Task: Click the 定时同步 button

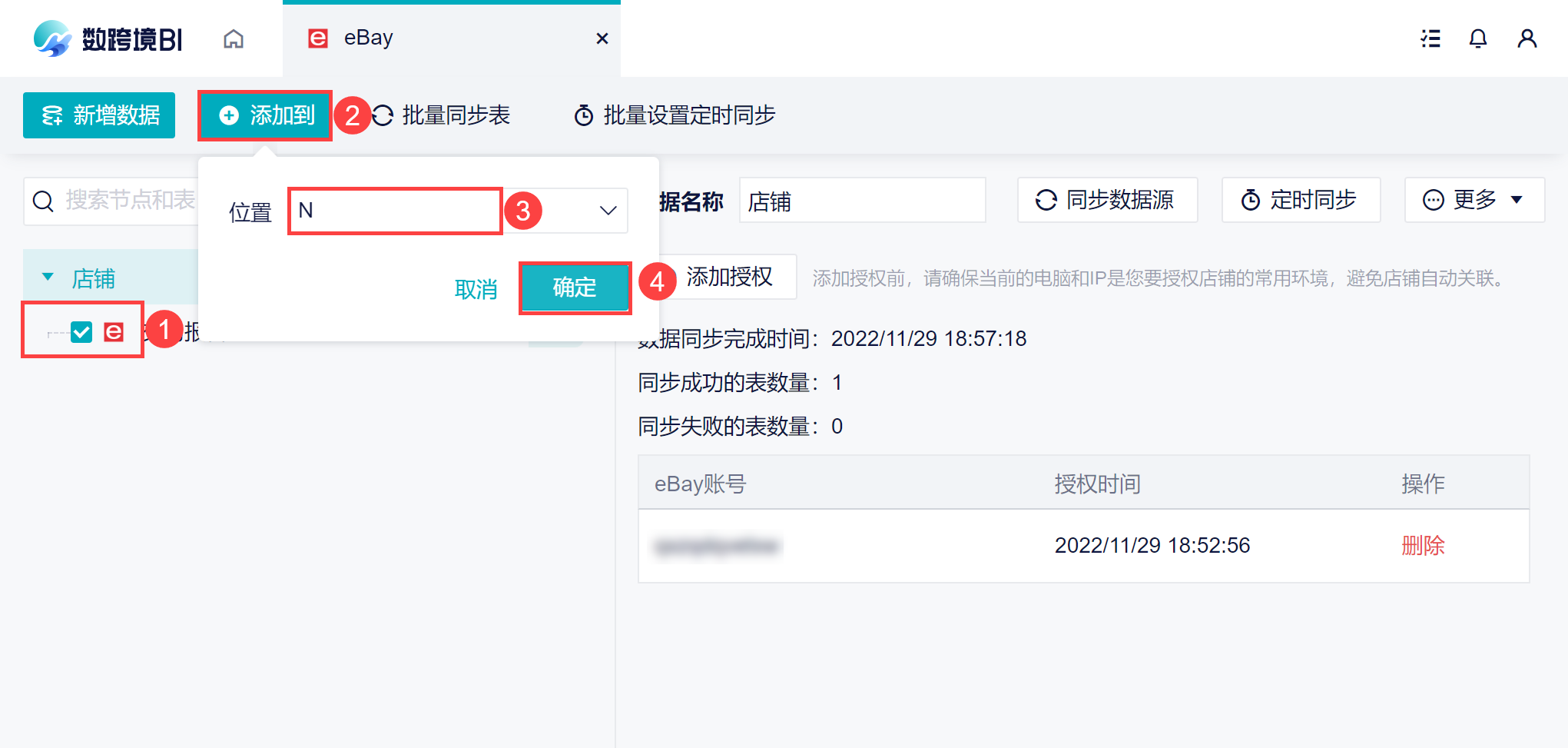Action: (1301, 200)
